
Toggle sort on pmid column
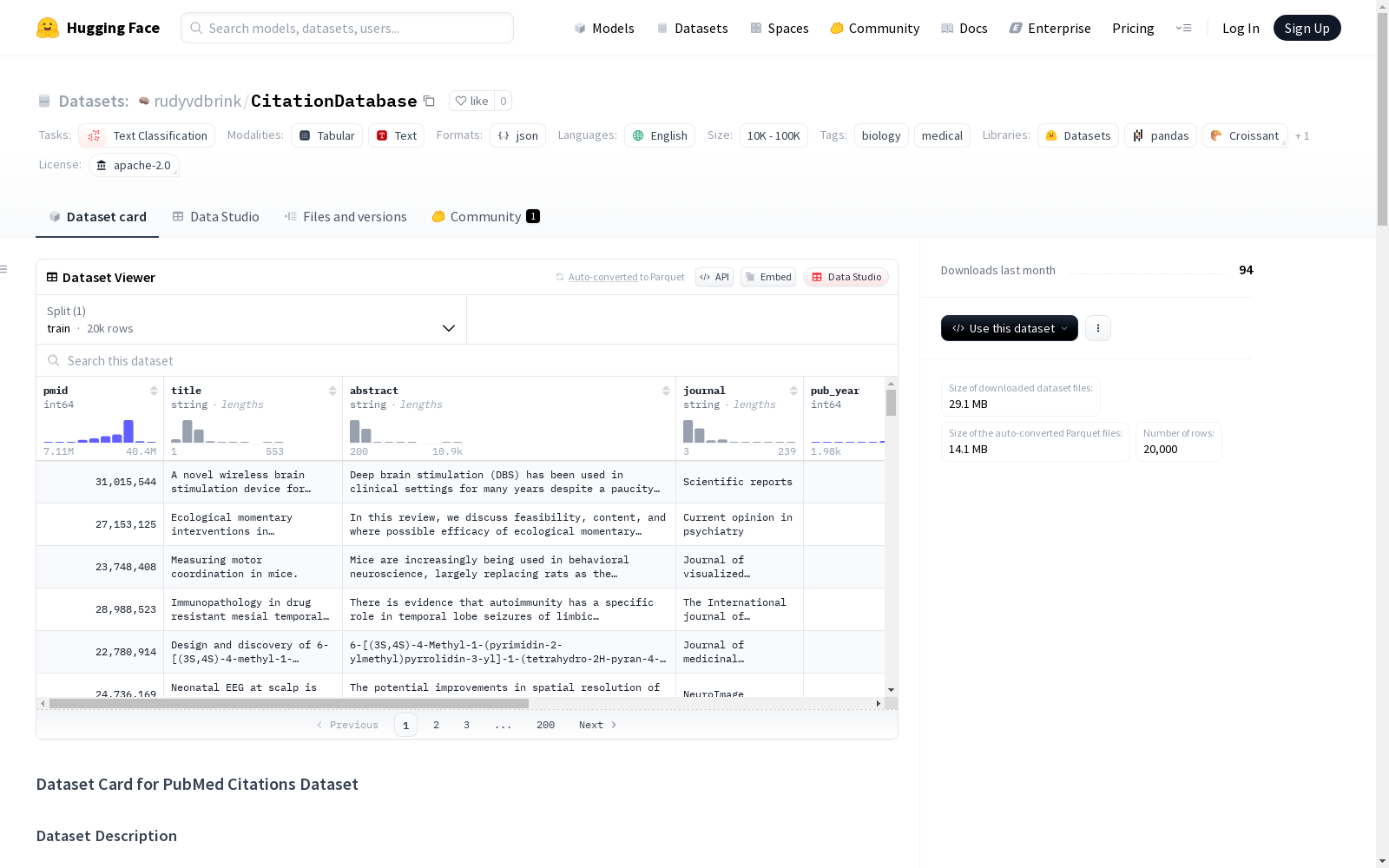point(154,391)
